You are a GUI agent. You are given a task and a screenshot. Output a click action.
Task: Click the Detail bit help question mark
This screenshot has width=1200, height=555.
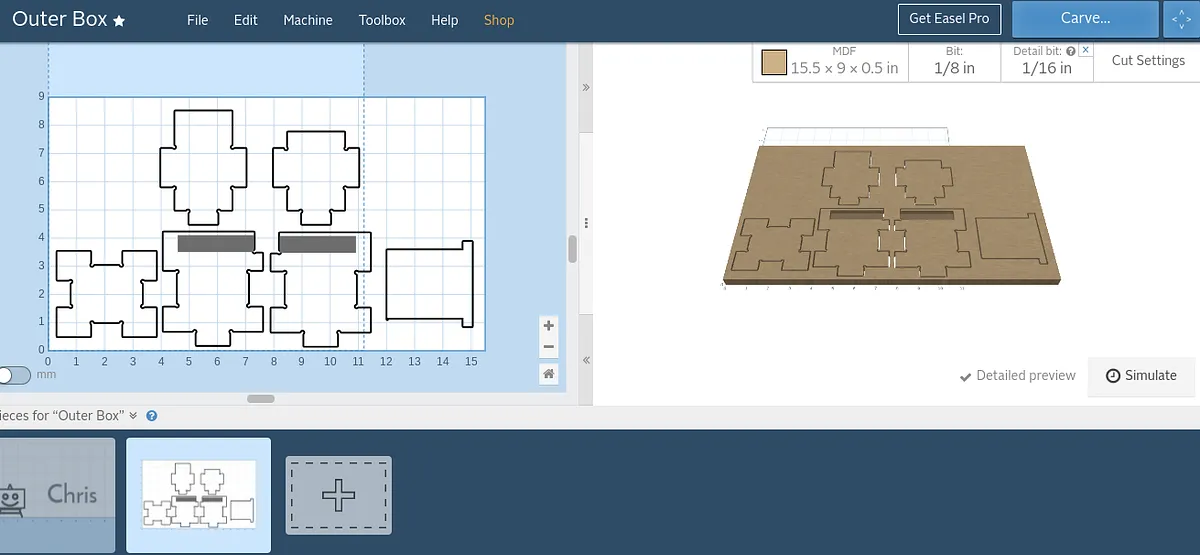coord(1071,50)
